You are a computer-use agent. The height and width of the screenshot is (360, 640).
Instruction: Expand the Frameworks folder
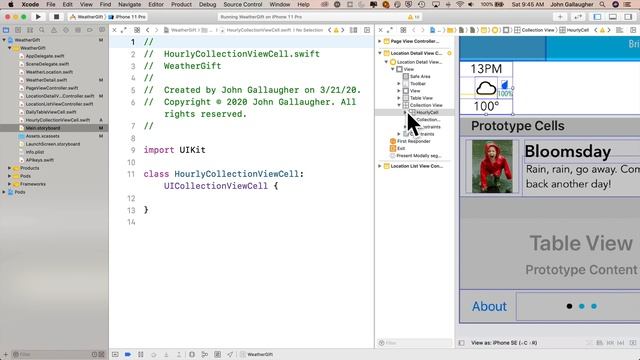point(9,184)
